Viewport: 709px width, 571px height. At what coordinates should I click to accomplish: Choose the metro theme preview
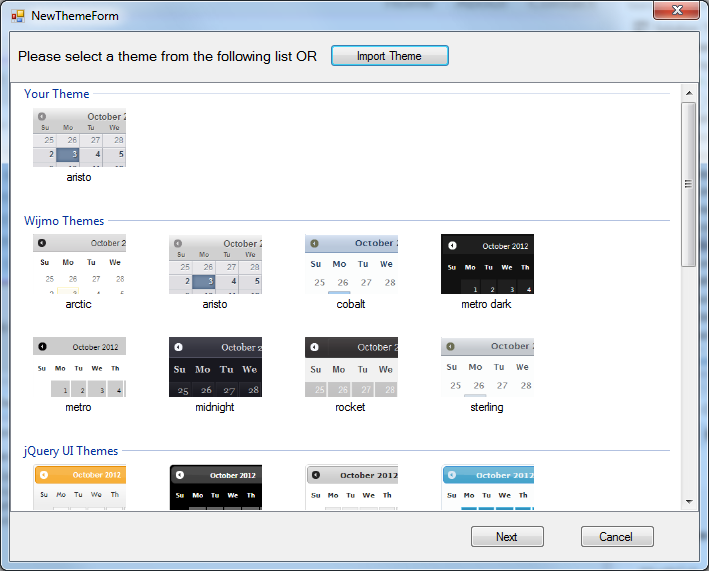[79, 367]
